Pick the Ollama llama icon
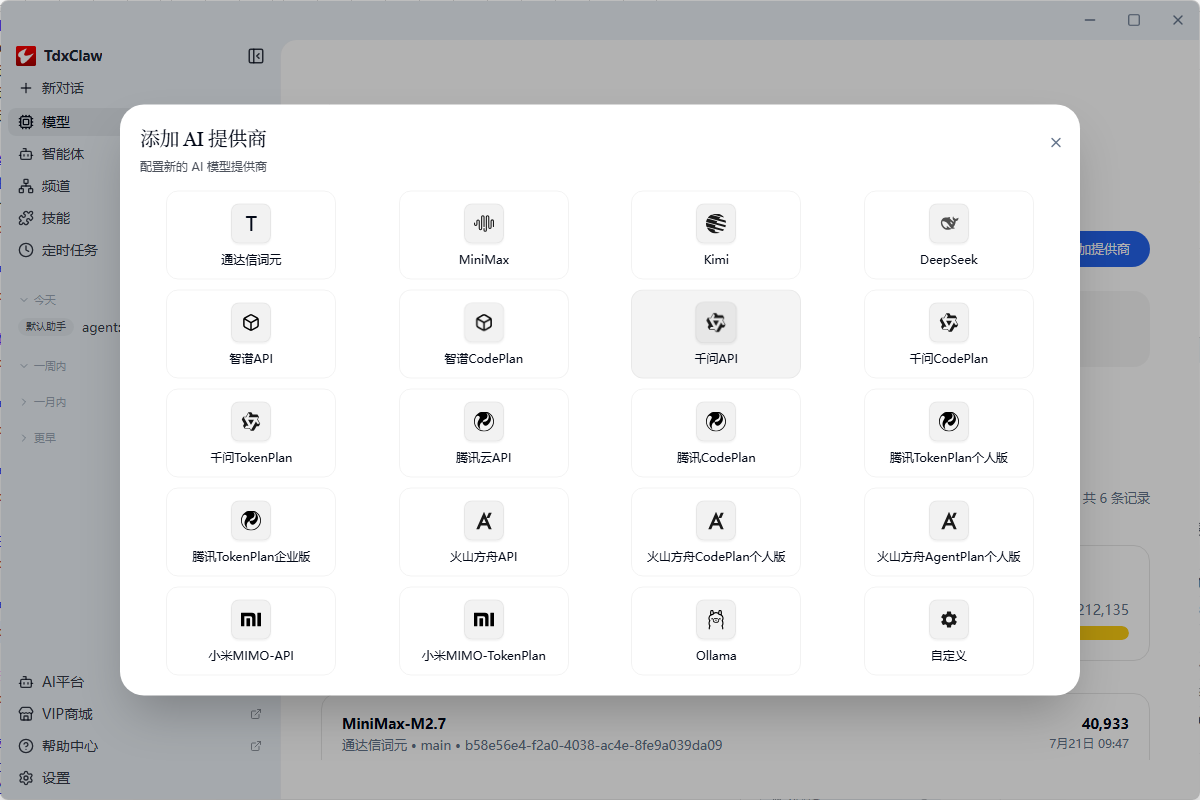1200x800 pixels. click(716, 620)
